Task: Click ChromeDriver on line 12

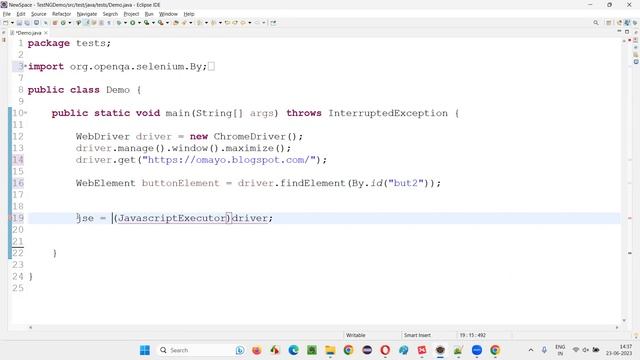Action: (249, 136)
